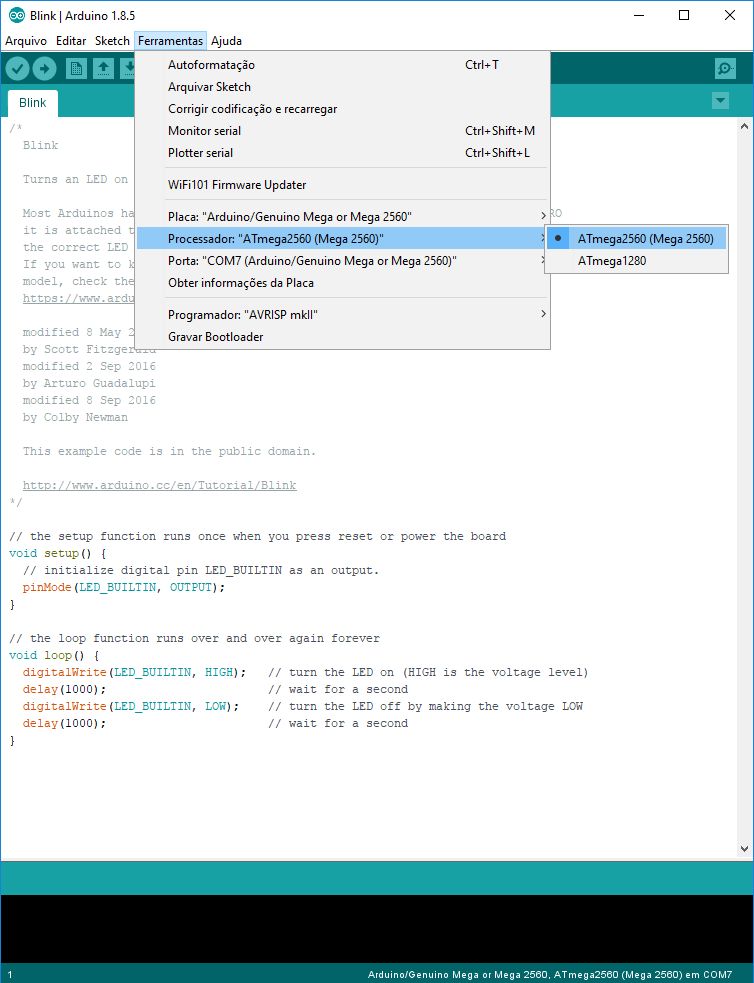Open the Sketch menu
754x983 pixels.
(x=112, y=41)
